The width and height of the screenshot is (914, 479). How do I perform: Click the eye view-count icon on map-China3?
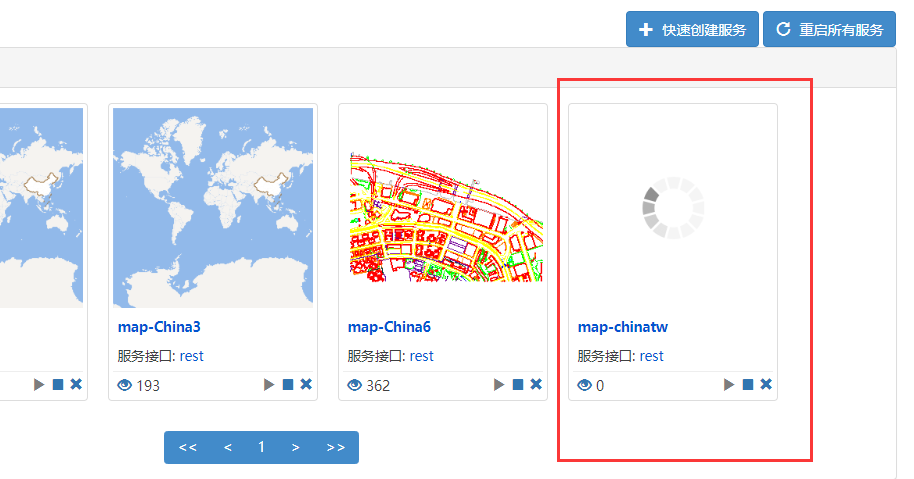125,385
